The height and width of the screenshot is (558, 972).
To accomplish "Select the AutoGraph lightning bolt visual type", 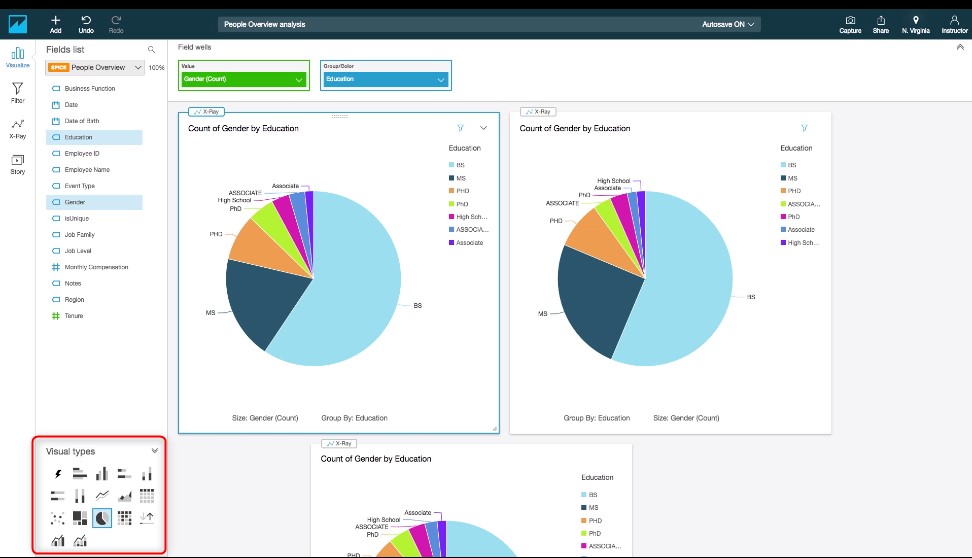I will [x=58, y=474].
